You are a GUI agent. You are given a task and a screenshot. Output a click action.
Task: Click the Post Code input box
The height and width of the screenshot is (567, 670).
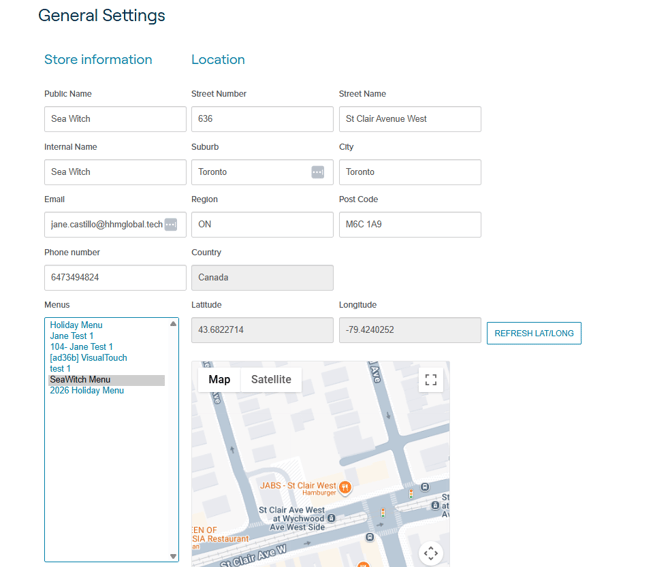click(x=410, y=225)
